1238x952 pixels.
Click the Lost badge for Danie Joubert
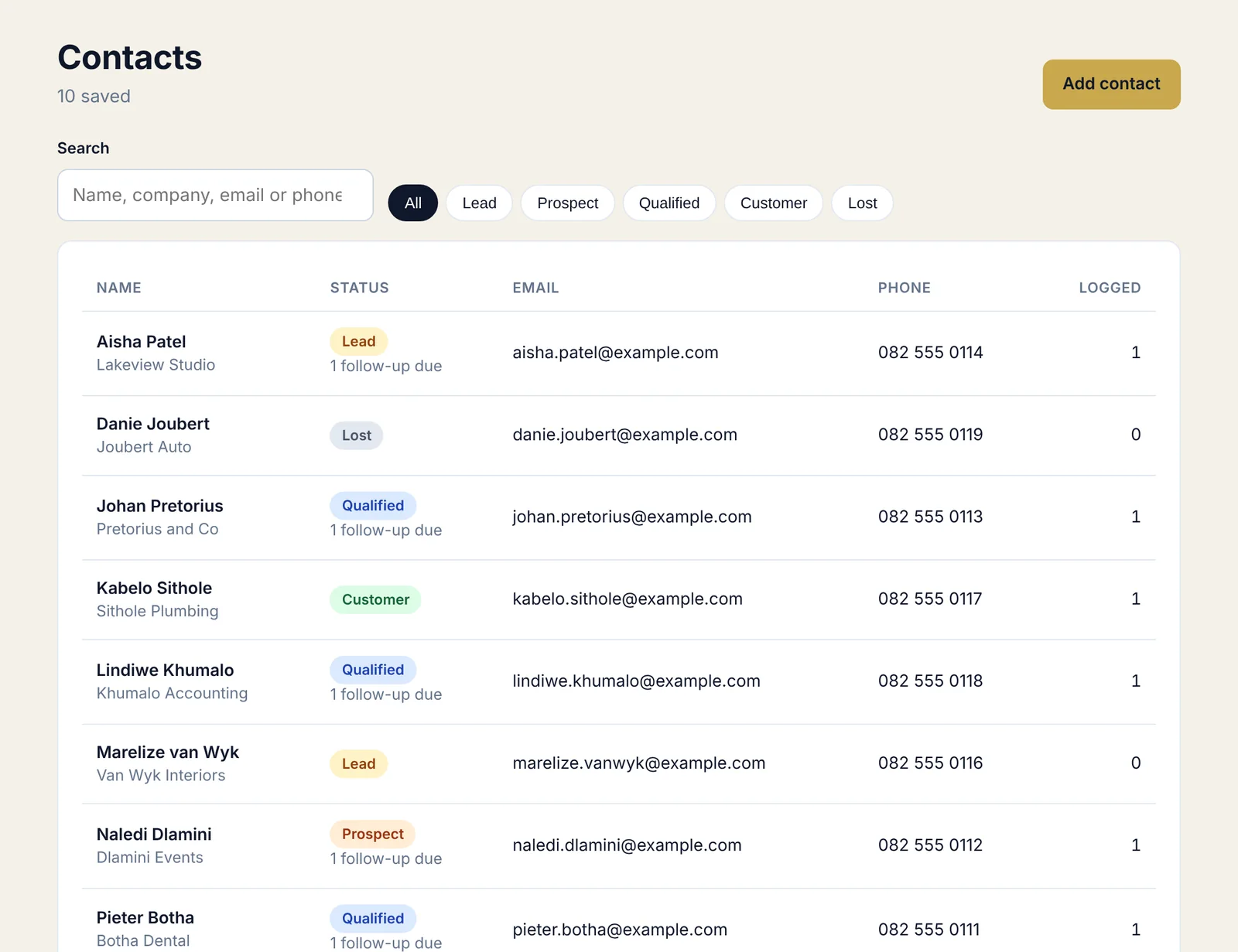[357, 435]
